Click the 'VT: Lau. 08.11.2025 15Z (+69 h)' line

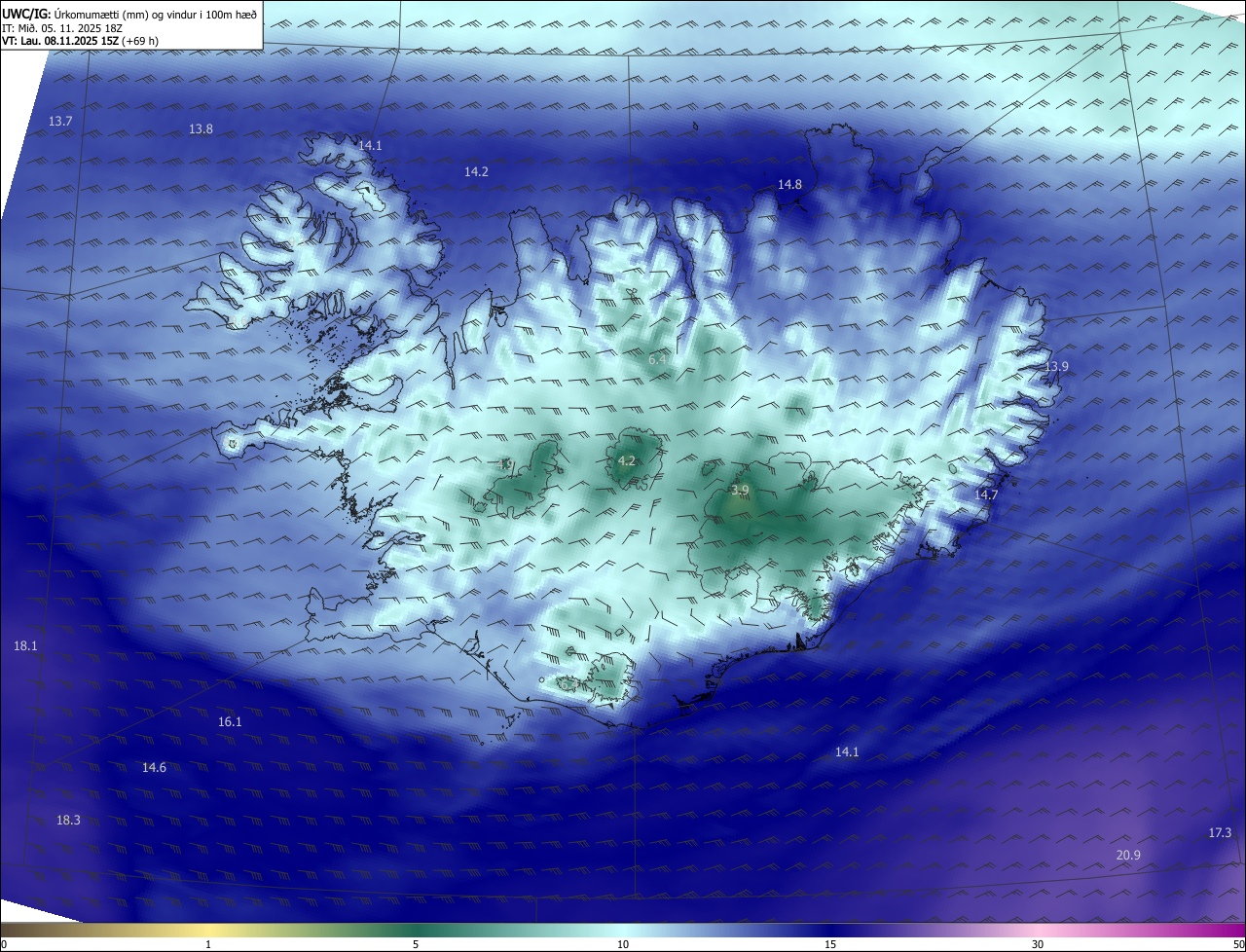pyautogui.click(x=81, y=40)
